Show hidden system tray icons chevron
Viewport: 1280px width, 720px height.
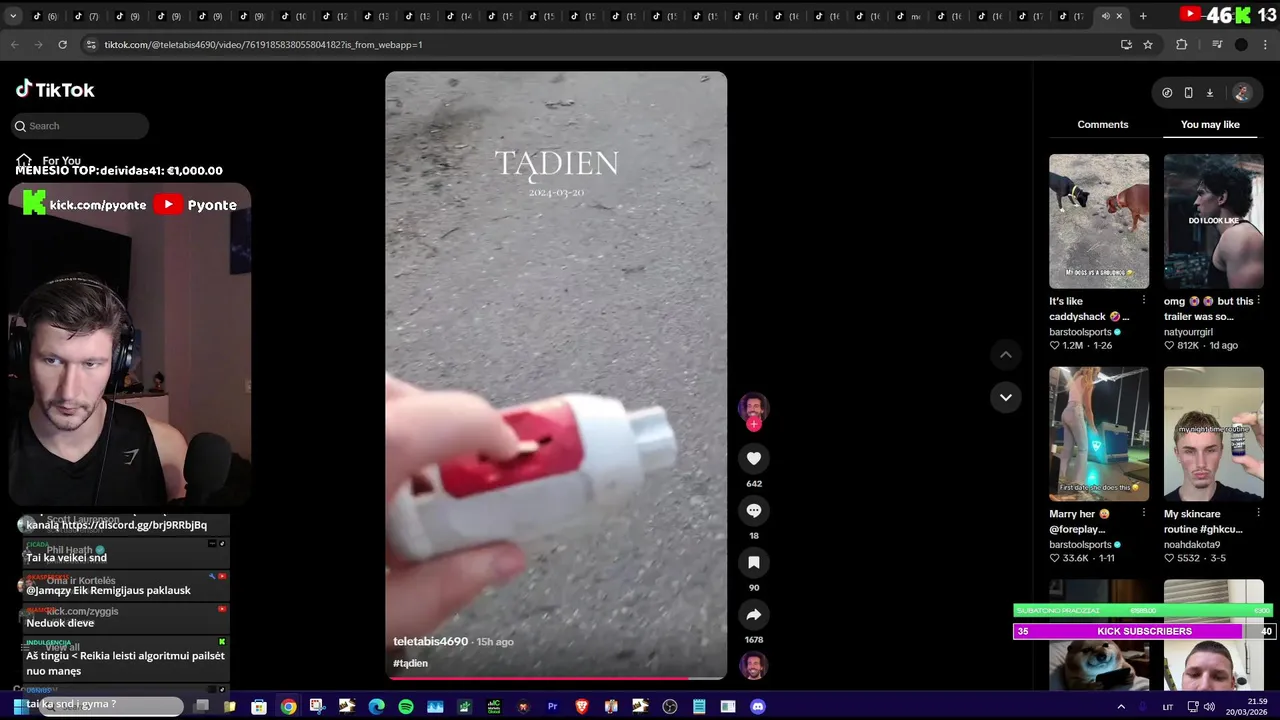point(1121,707)
